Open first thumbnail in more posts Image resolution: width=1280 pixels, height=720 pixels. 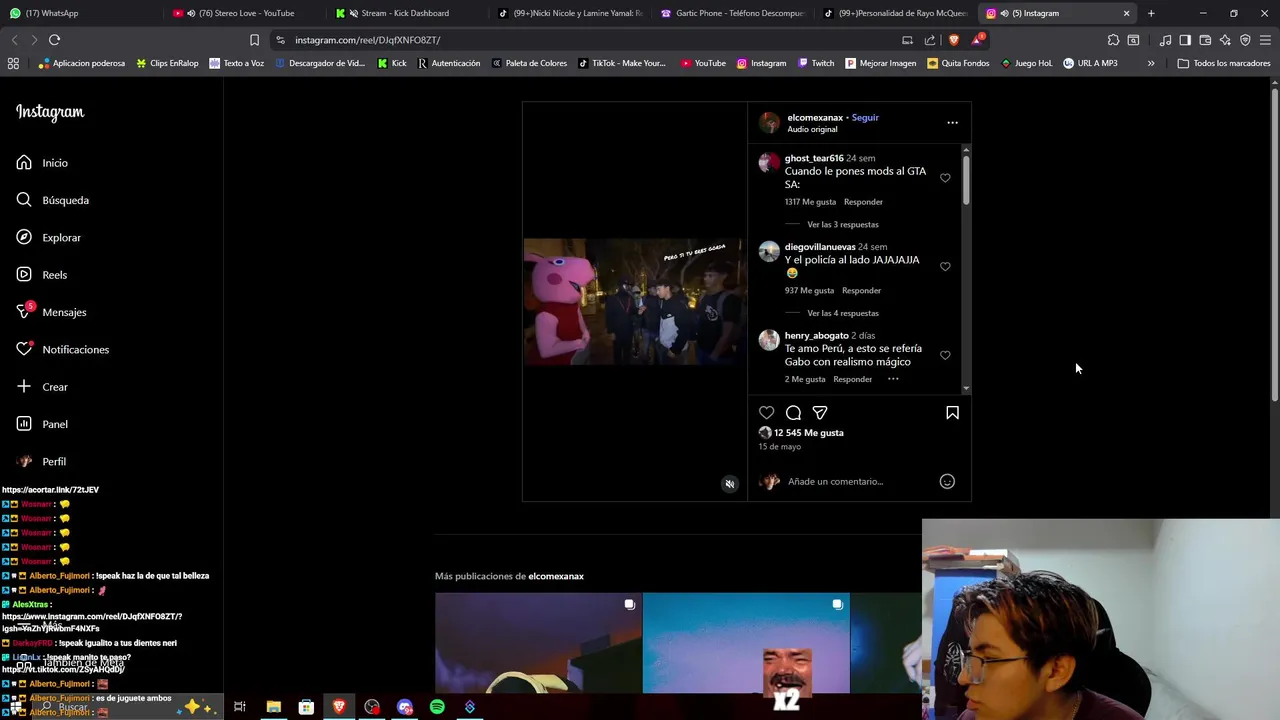click(x=538, y=643)
